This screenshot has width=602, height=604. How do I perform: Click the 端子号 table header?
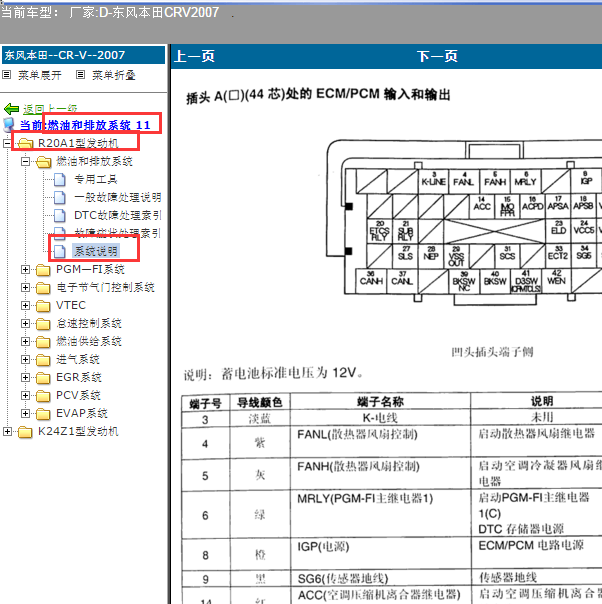205,404
